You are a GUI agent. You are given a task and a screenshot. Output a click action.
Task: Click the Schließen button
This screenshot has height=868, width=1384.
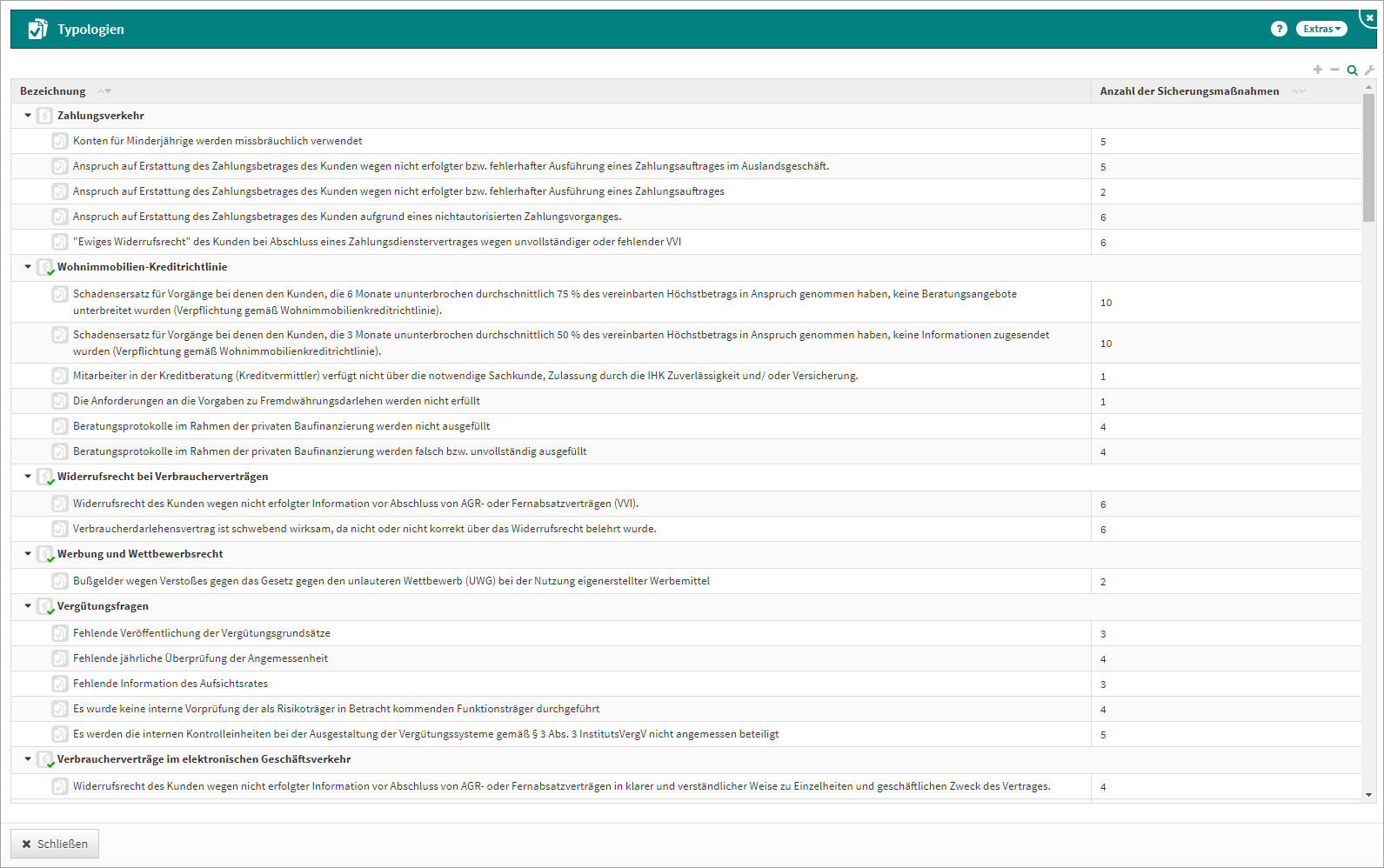pos(55,844)
